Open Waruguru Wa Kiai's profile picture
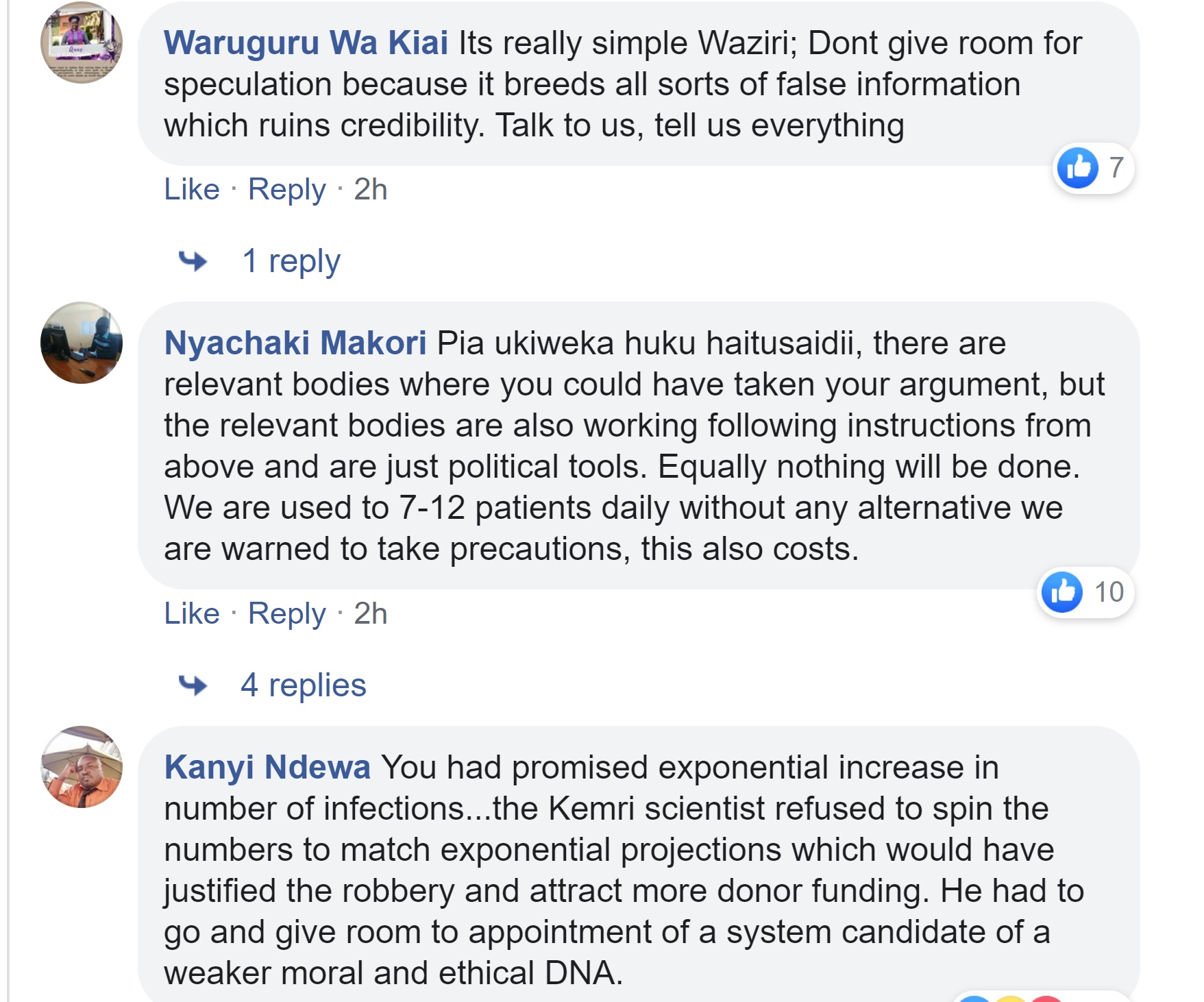This screenshot has height=1002, width=1204. coord(82,42)
